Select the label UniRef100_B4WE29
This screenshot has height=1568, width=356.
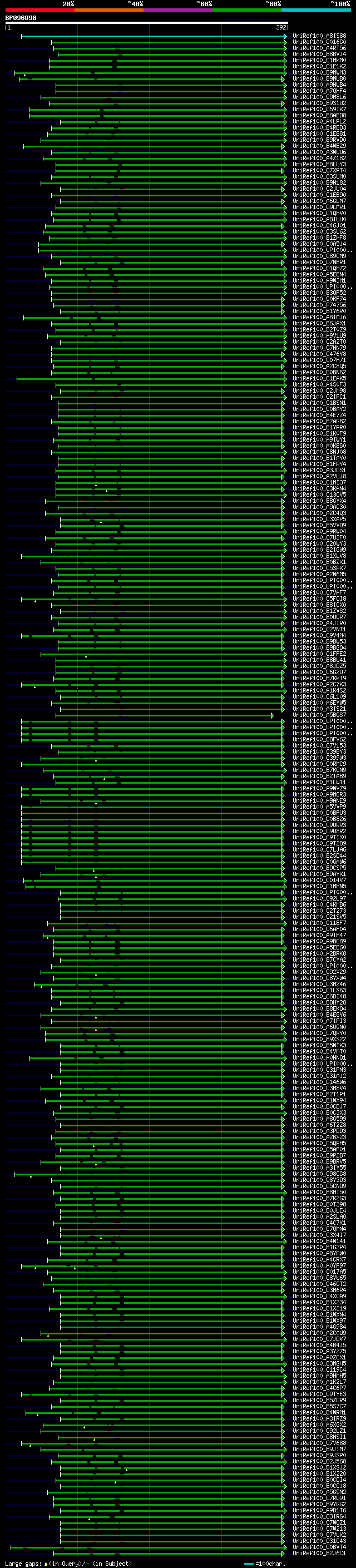pos(319,146)
